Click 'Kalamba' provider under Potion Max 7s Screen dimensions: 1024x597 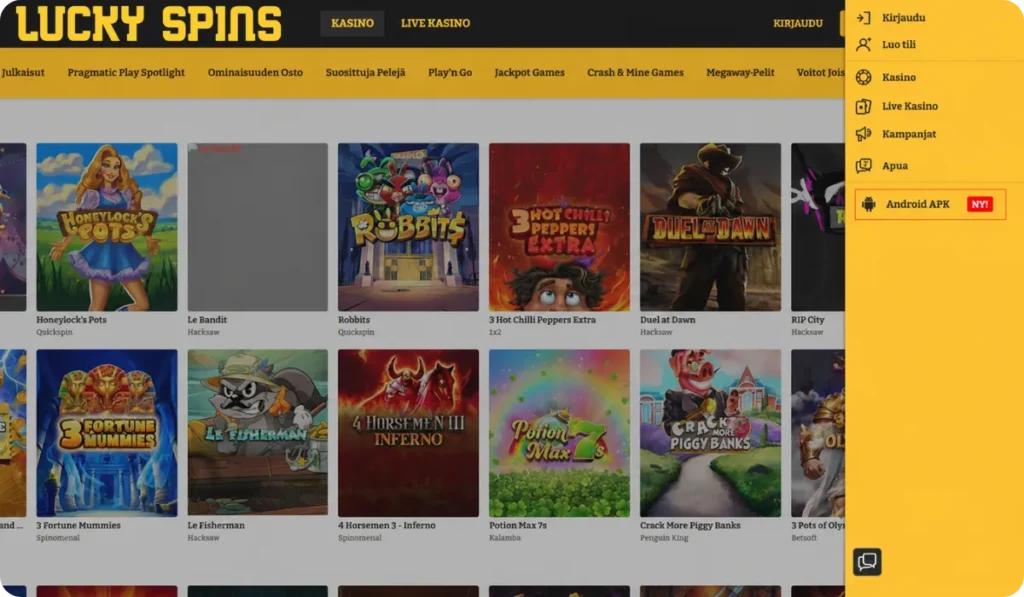click(505, 538)
